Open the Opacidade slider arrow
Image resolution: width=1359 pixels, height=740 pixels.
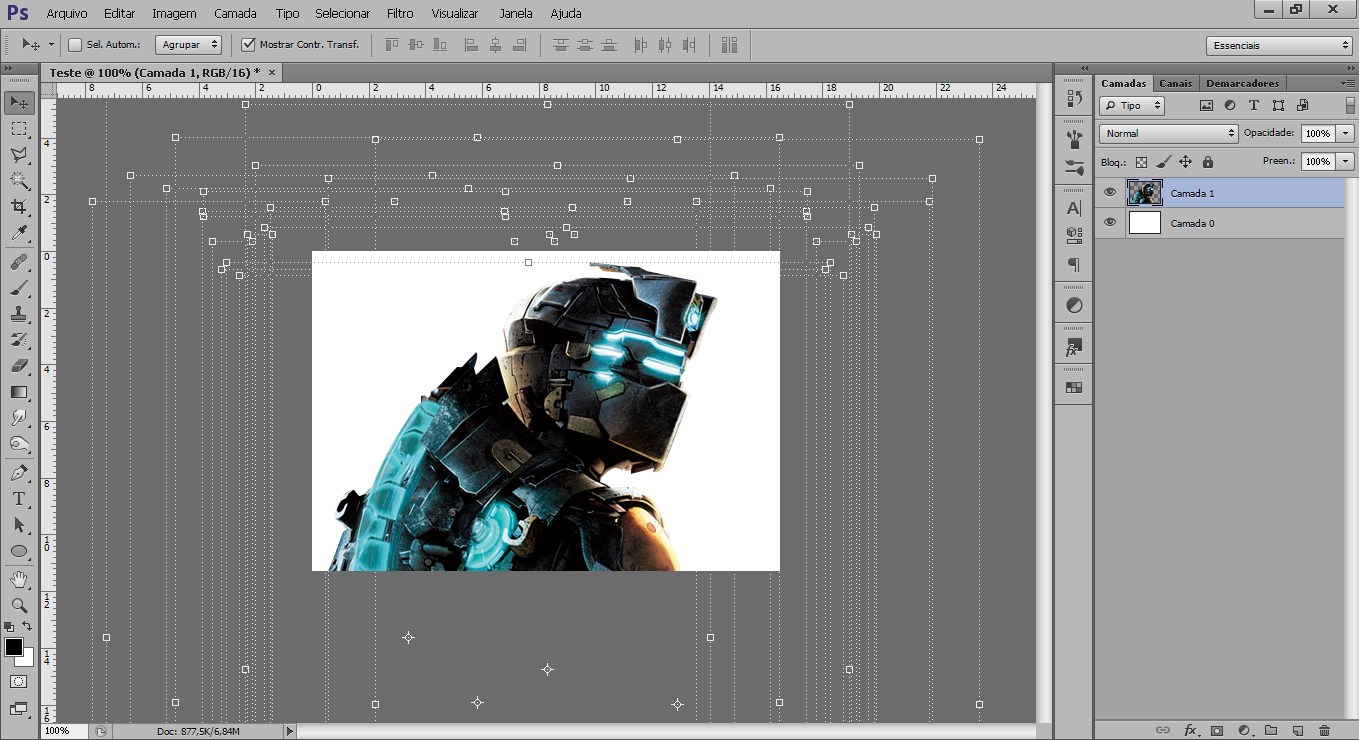(1345, 133)
